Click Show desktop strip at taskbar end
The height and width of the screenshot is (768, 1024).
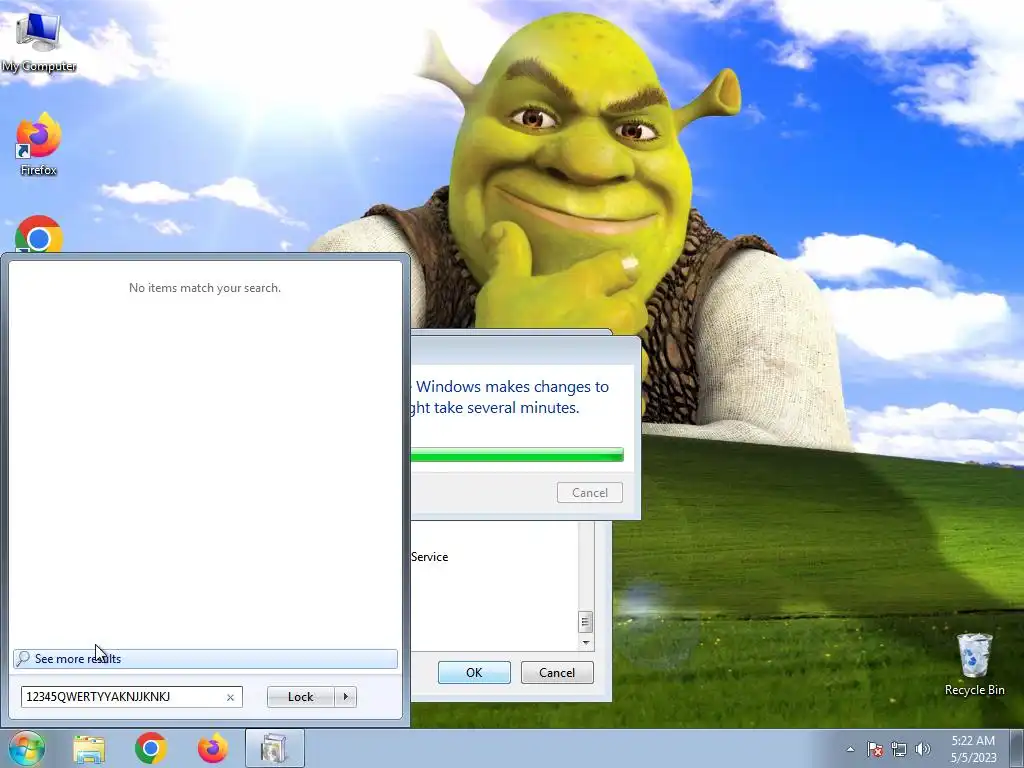(x=1017, y=748)
